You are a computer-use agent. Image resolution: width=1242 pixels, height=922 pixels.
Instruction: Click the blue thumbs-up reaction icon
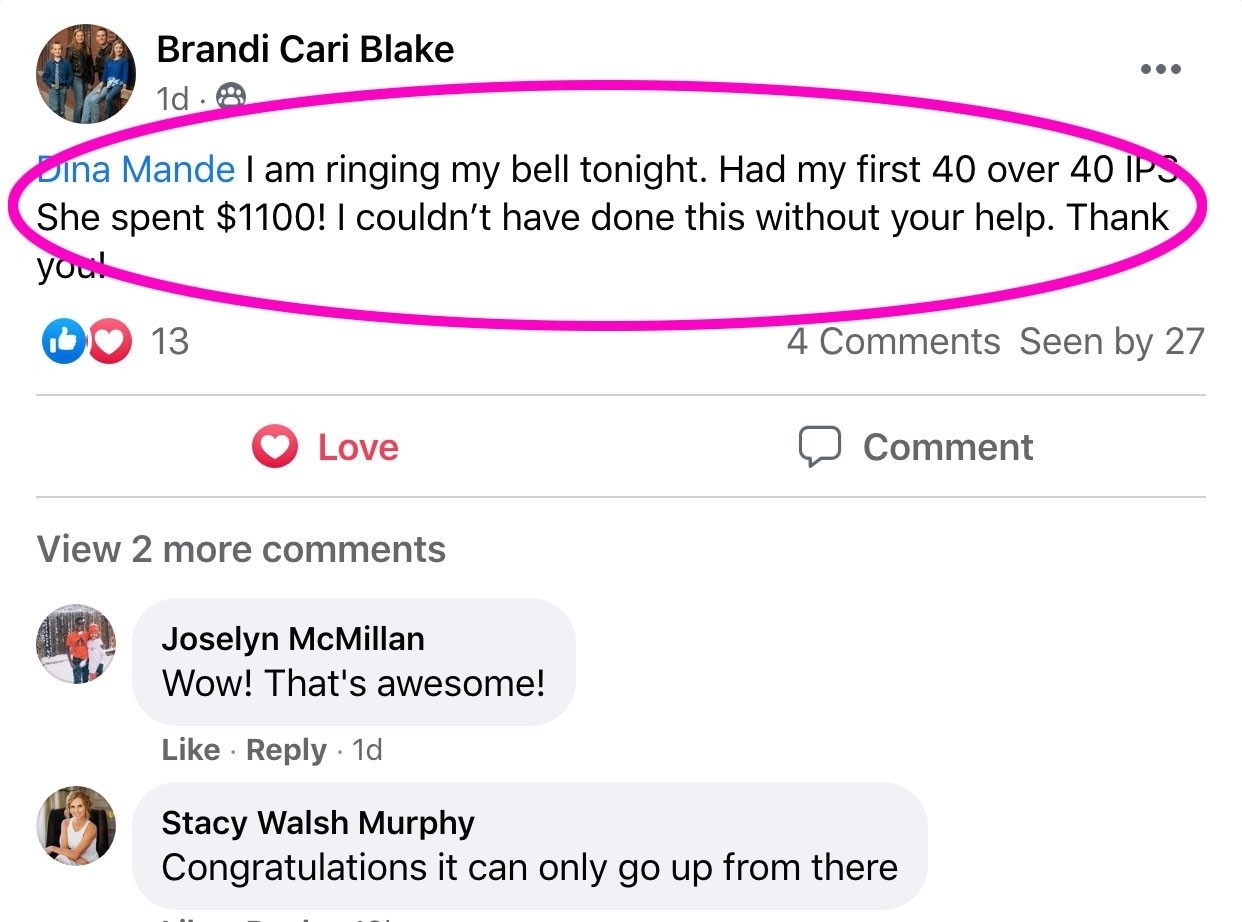pyautogui.click(x=61, y=343)
